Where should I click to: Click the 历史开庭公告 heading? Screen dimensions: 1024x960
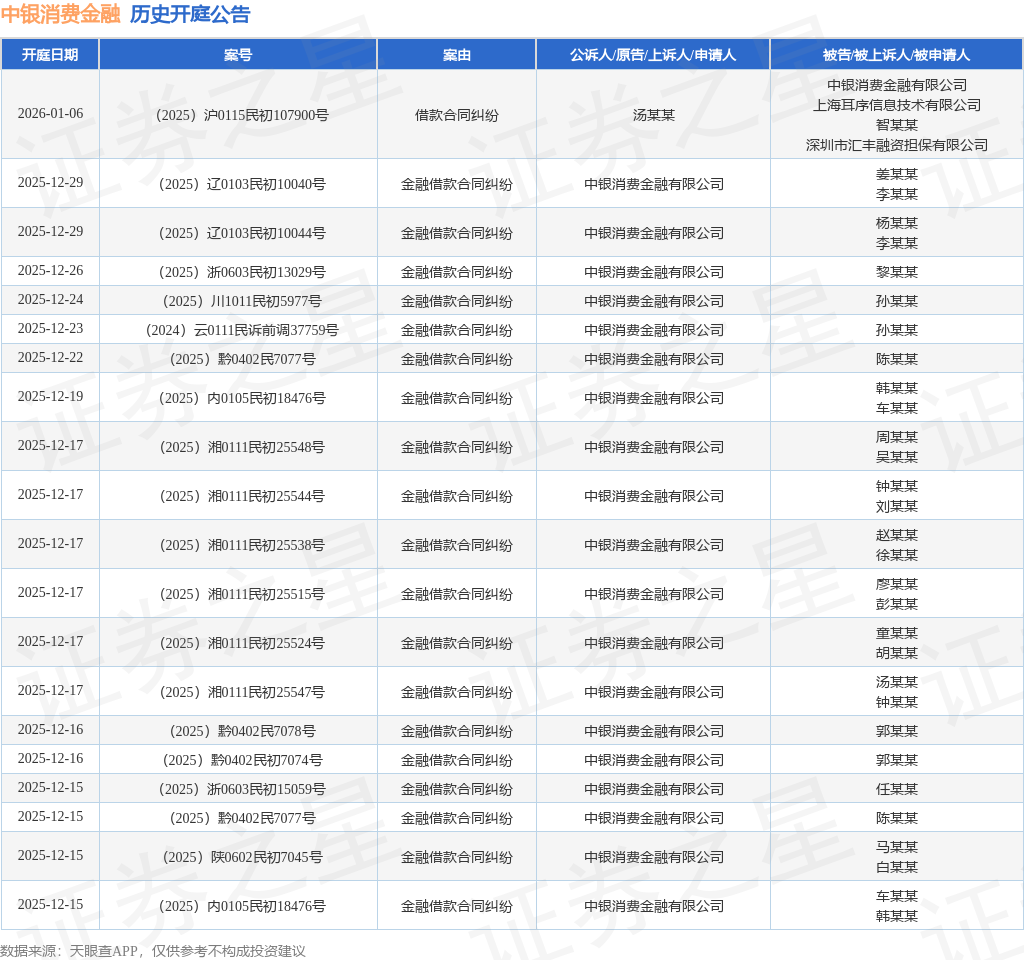click(x=190, y=14)
